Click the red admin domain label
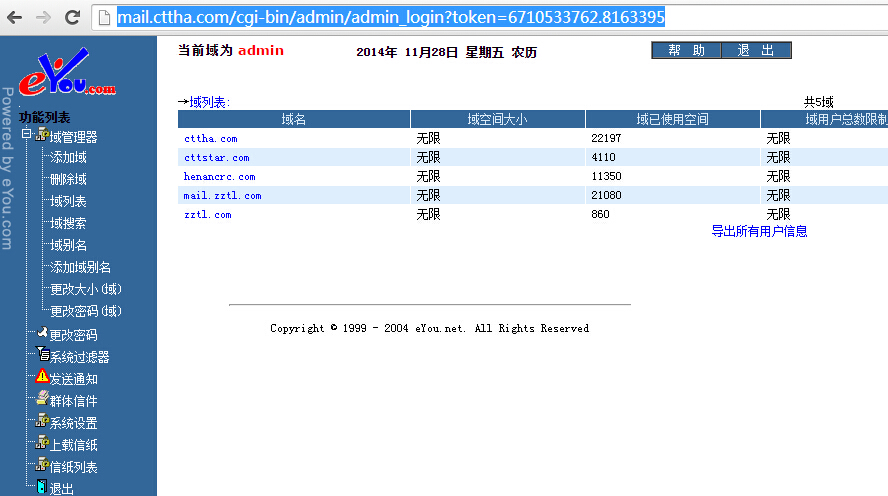The width and height of the screenshot is (888, 496). (261, 50)
